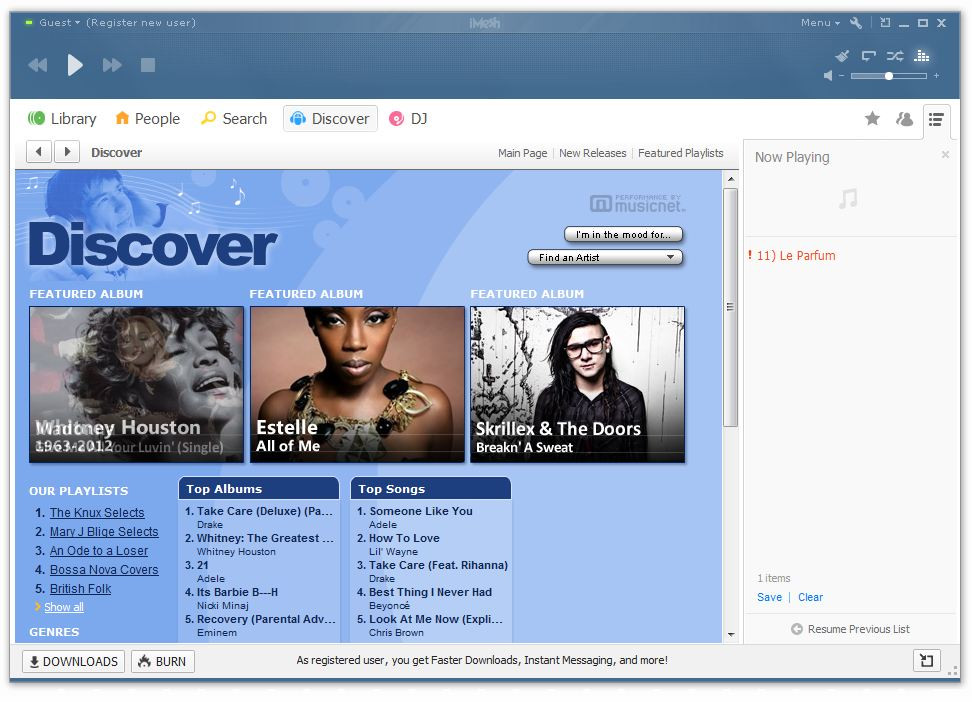The image size is (972, 702).
Task: Click the scrollbar down arrow in Discover
Action: click(x=731, y=634)
